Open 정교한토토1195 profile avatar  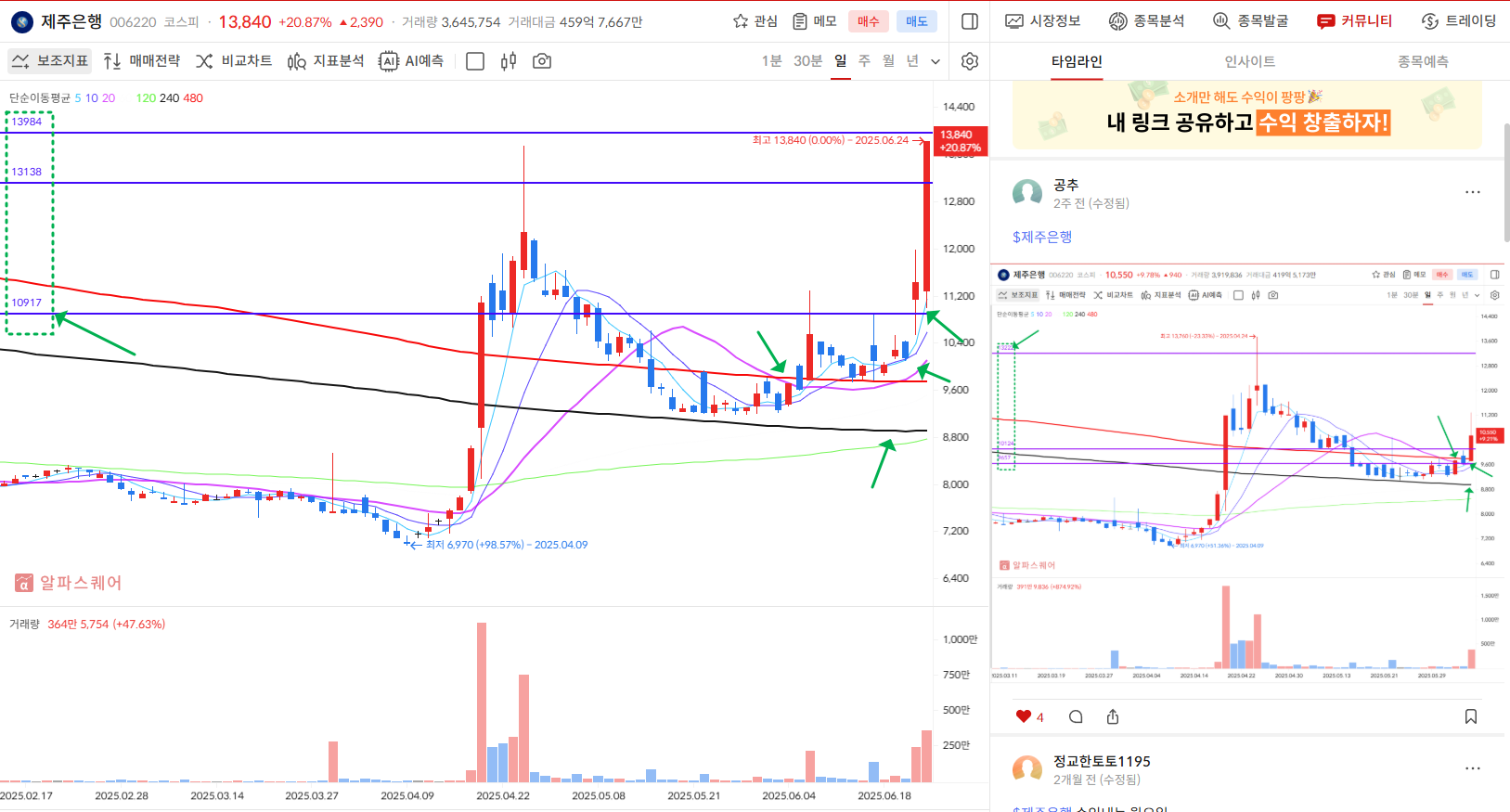tap(1027, 770)
